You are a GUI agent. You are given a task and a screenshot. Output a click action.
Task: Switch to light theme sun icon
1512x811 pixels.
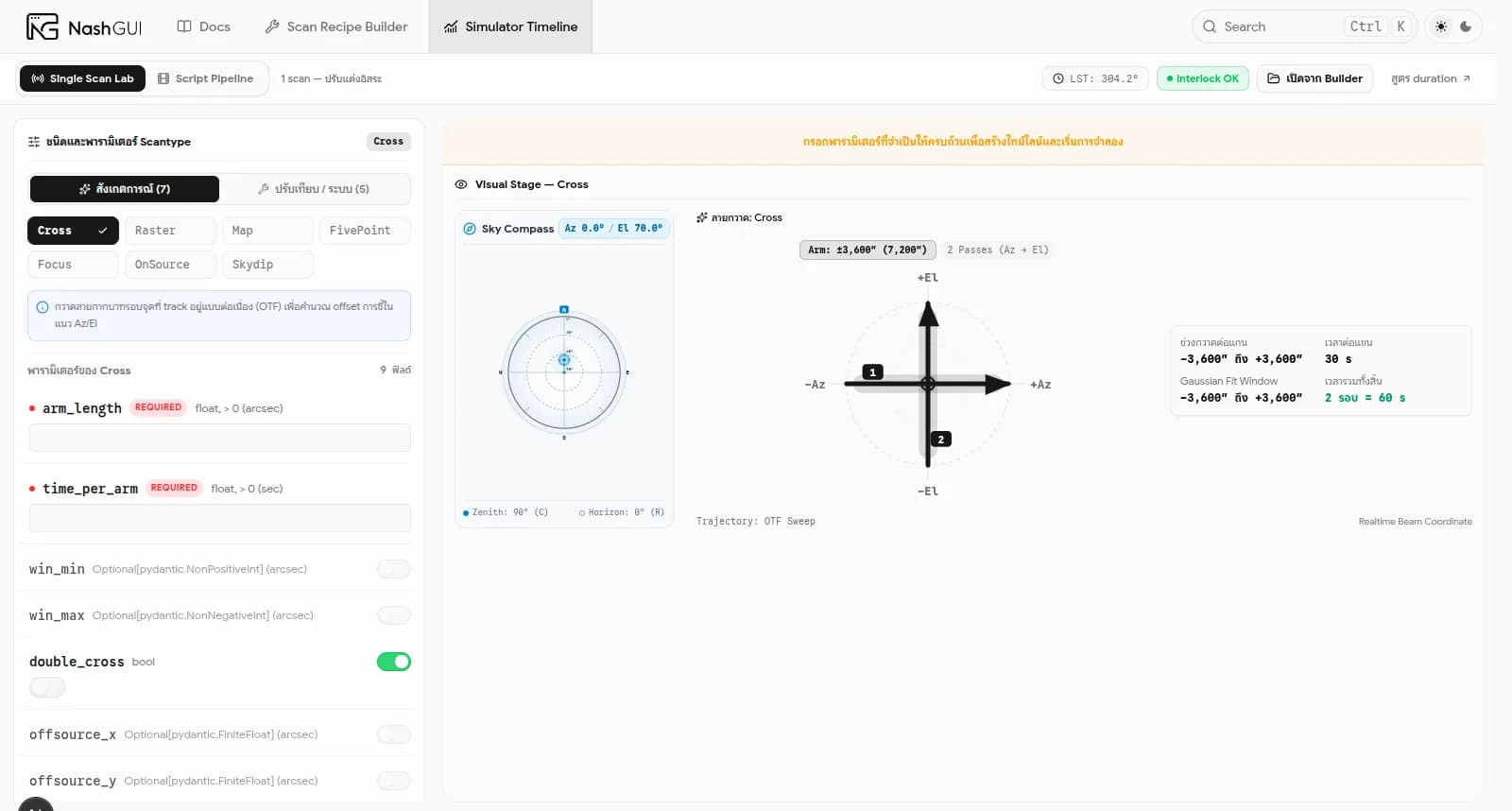1441,26
